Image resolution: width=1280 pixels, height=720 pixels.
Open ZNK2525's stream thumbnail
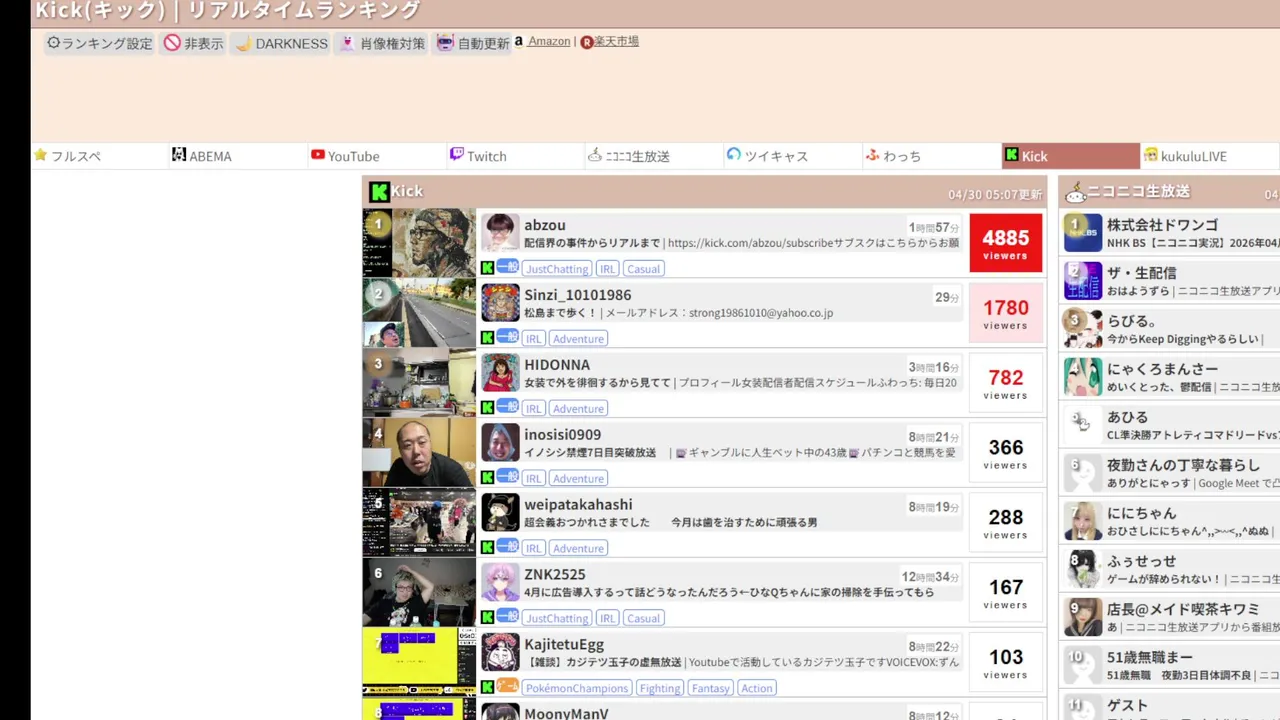[x=419, y=593]
